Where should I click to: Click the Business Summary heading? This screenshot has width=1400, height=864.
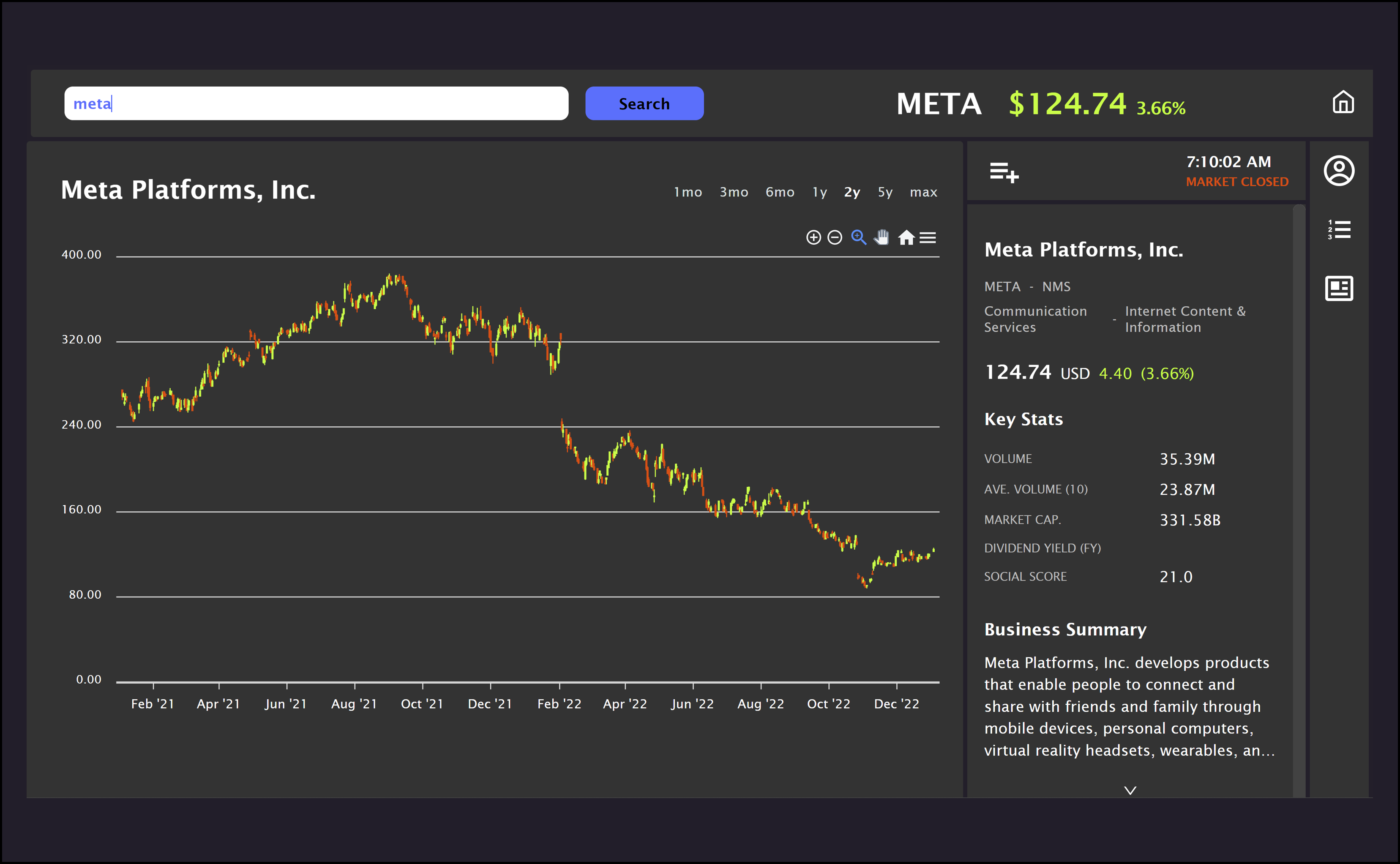(1065, 630)
